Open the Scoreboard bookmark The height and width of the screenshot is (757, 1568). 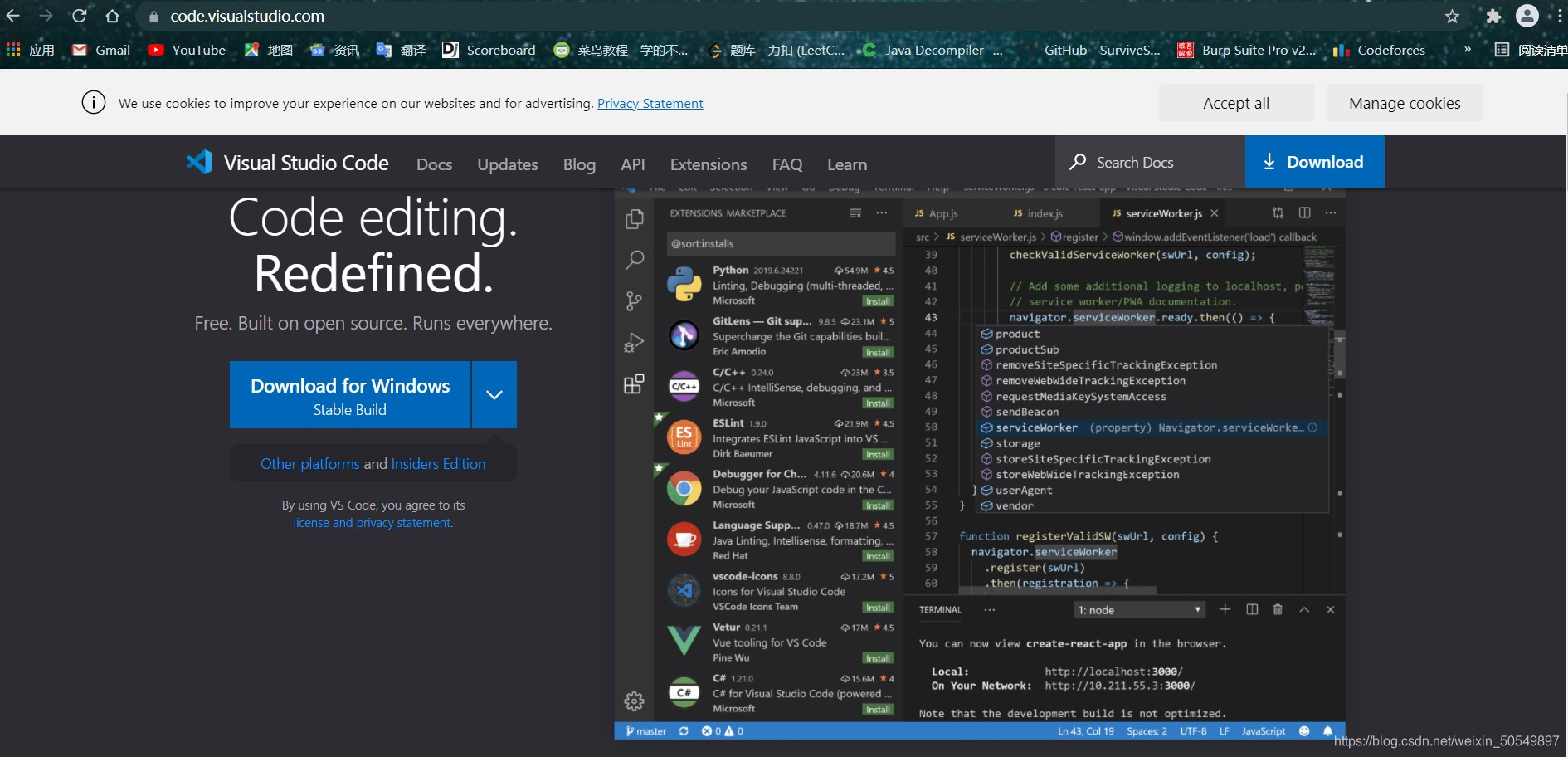point(489,50)
